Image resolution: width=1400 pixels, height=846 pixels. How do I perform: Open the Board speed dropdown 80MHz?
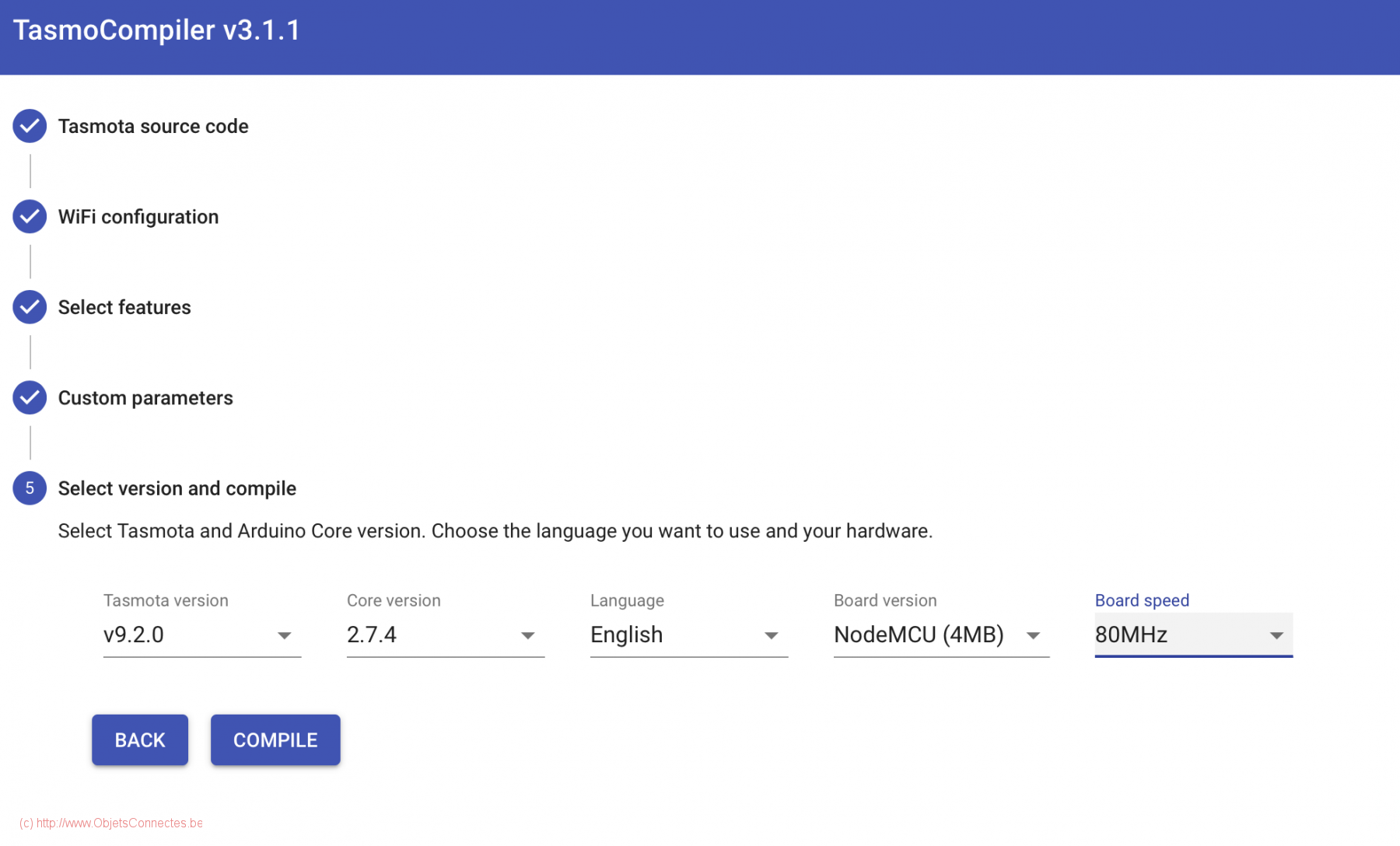[x=1194, y=635]
